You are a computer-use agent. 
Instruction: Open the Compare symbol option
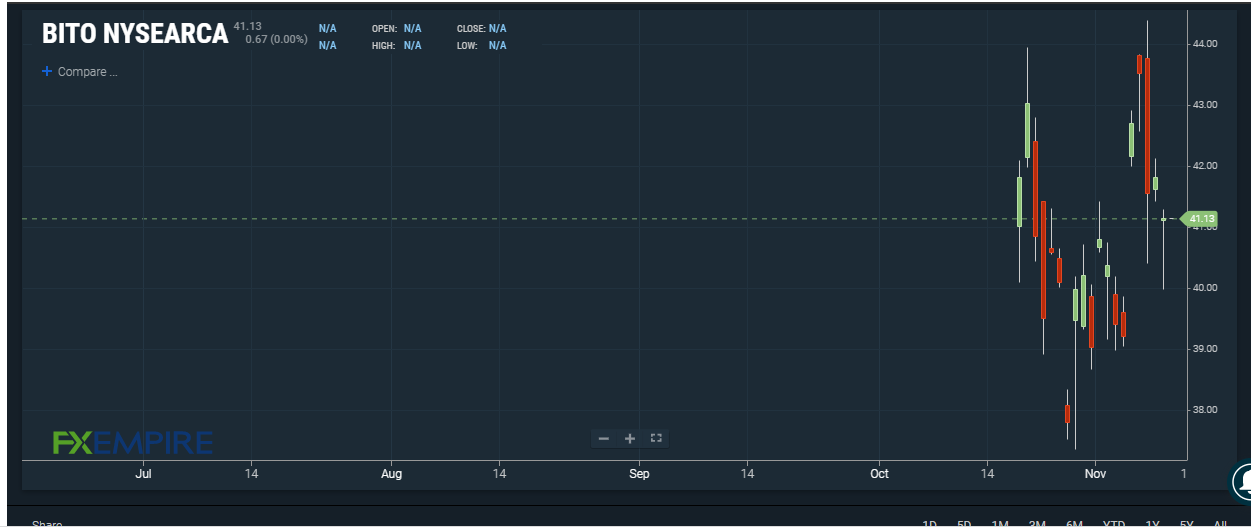80,72
